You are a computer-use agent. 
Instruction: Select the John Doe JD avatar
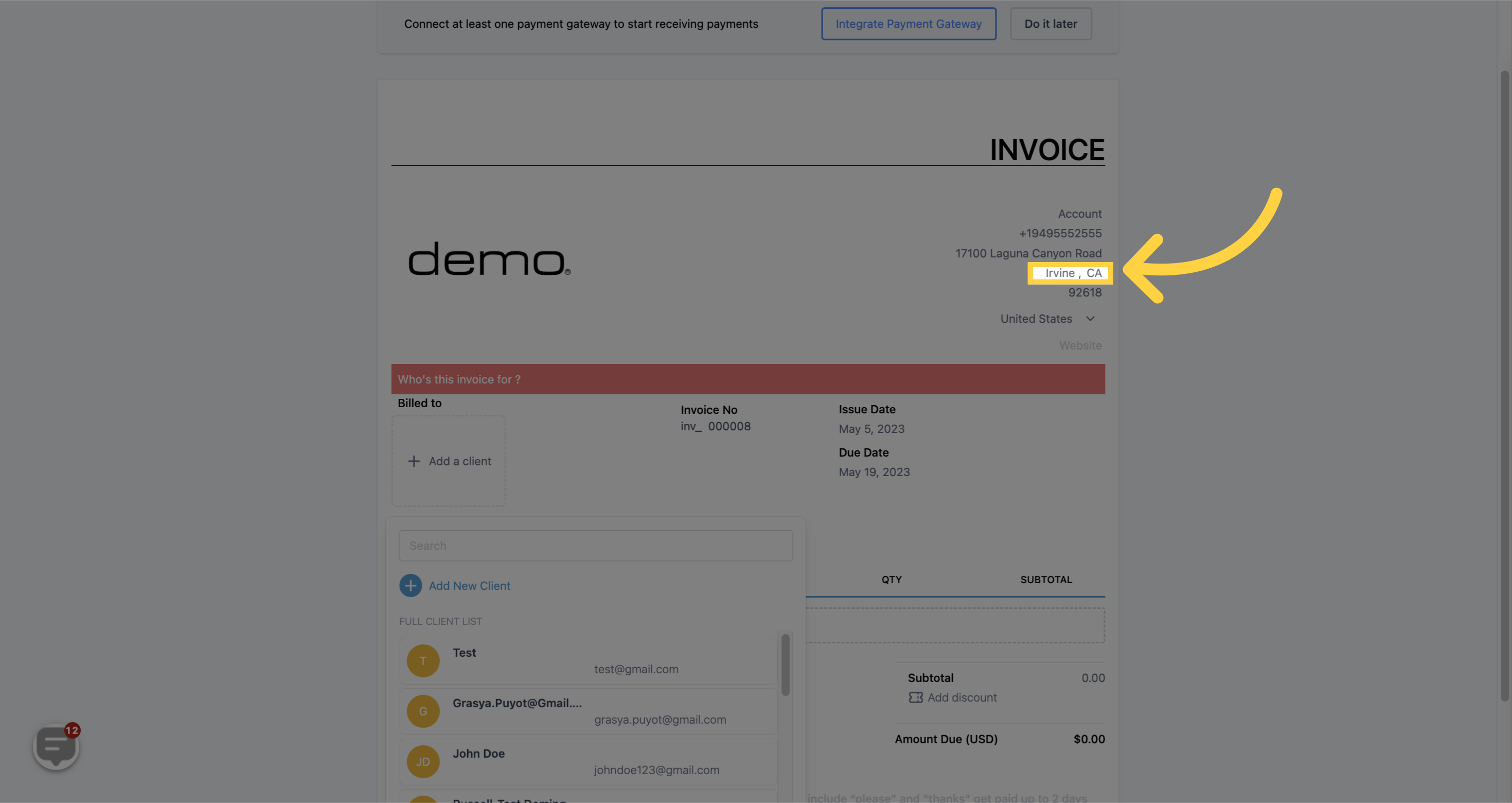422,762
